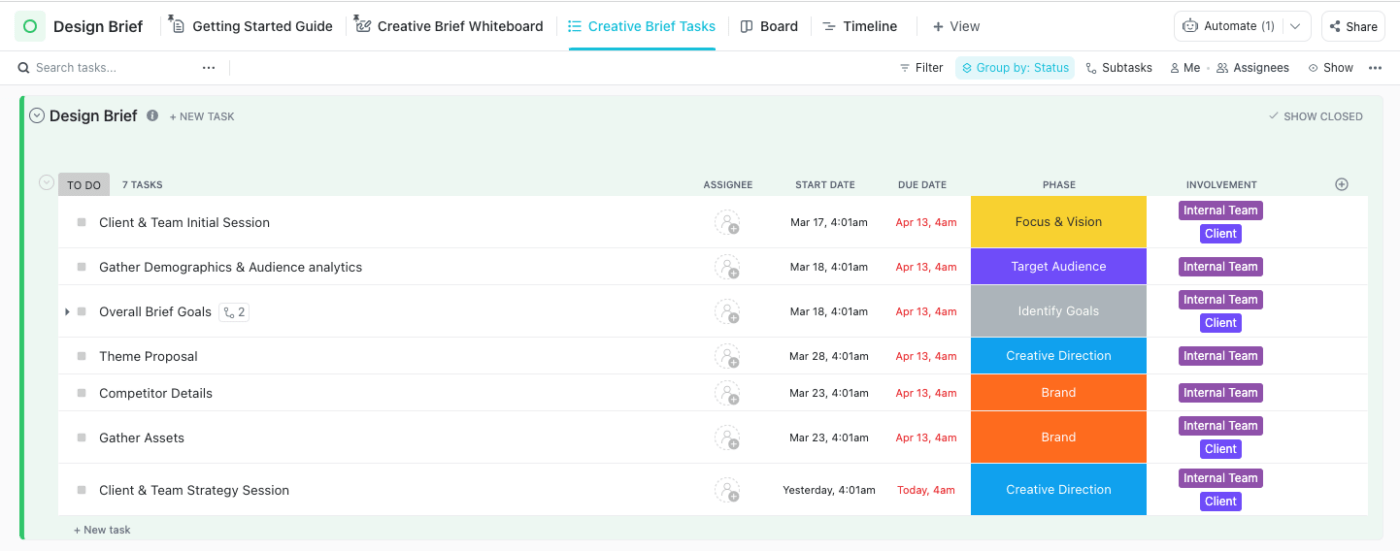This screenshot has height=551, width=1400.
Task: Click the Share button
Action: click(x=1353, y=26)
